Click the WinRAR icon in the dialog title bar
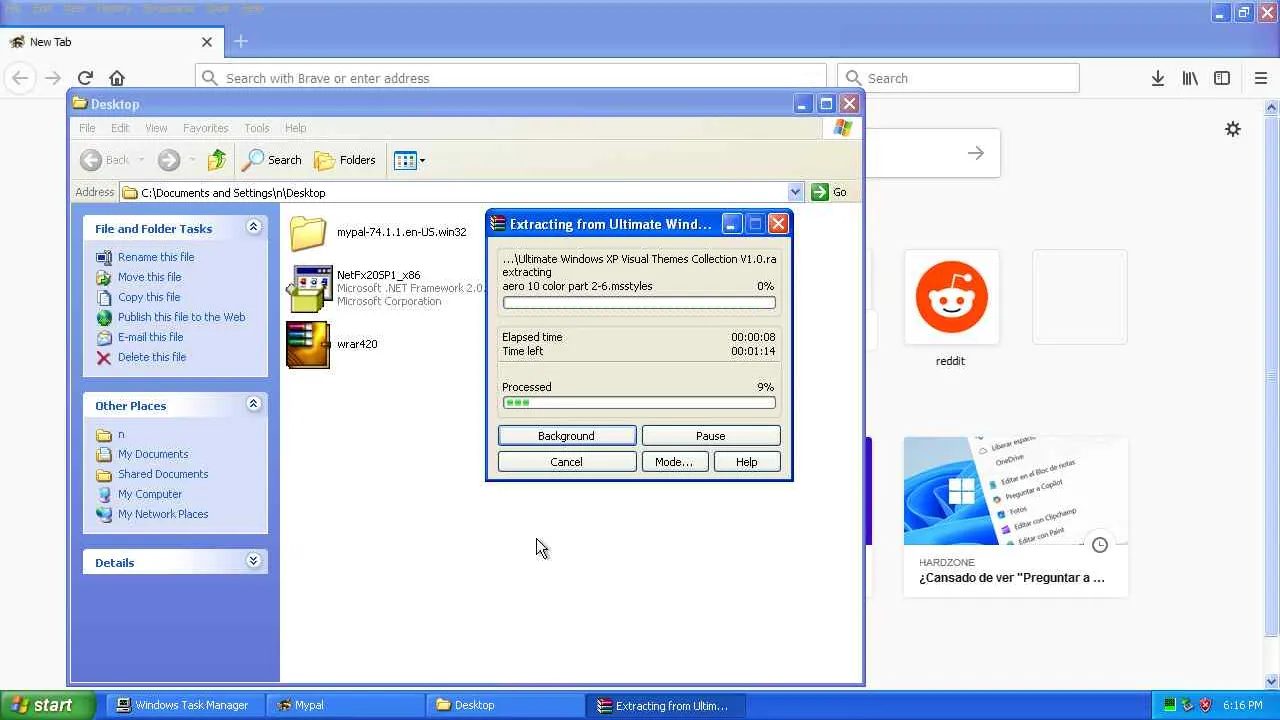 tap(498, 224)
